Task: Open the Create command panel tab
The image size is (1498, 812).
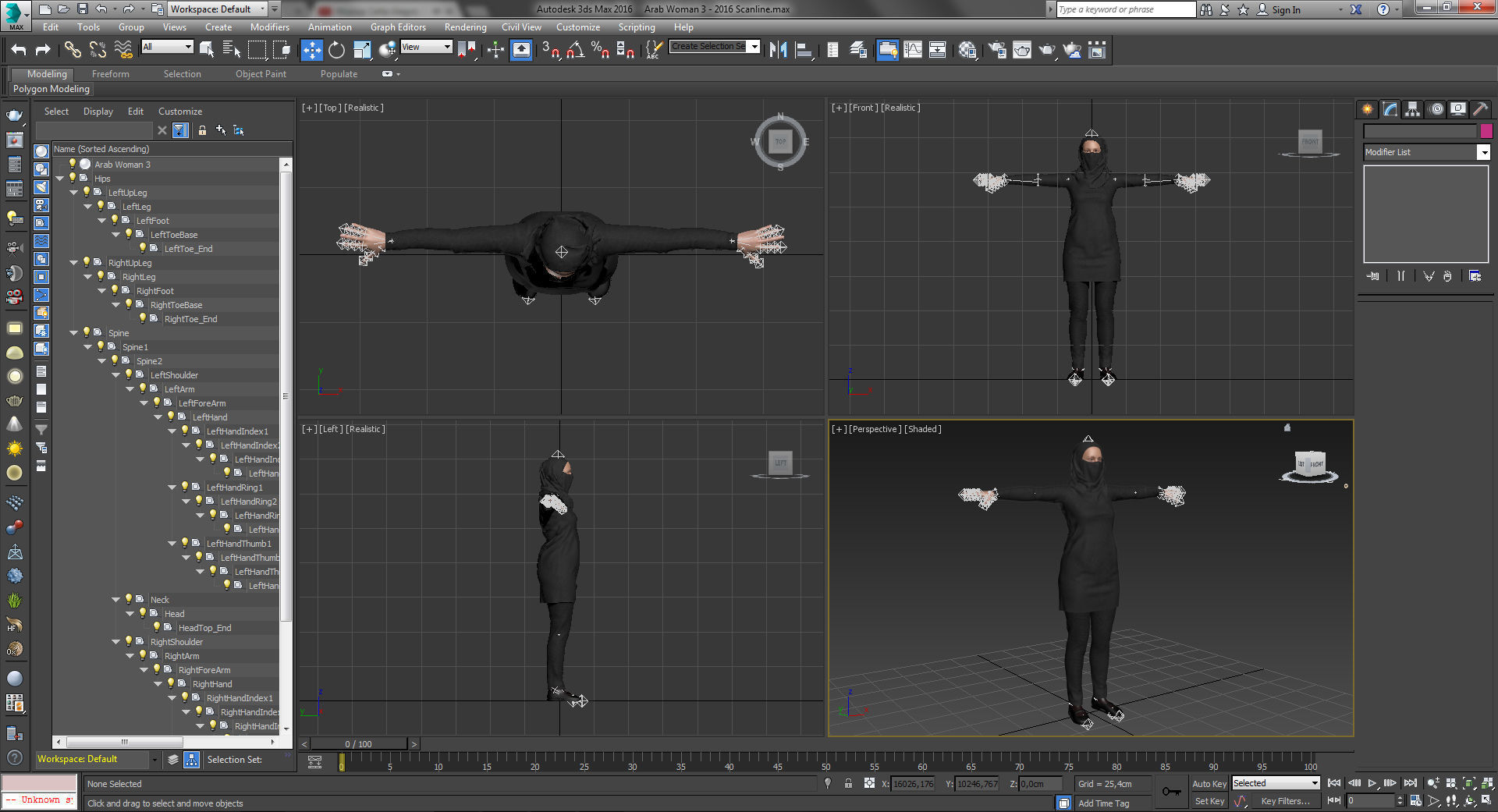Action: 1367,109
